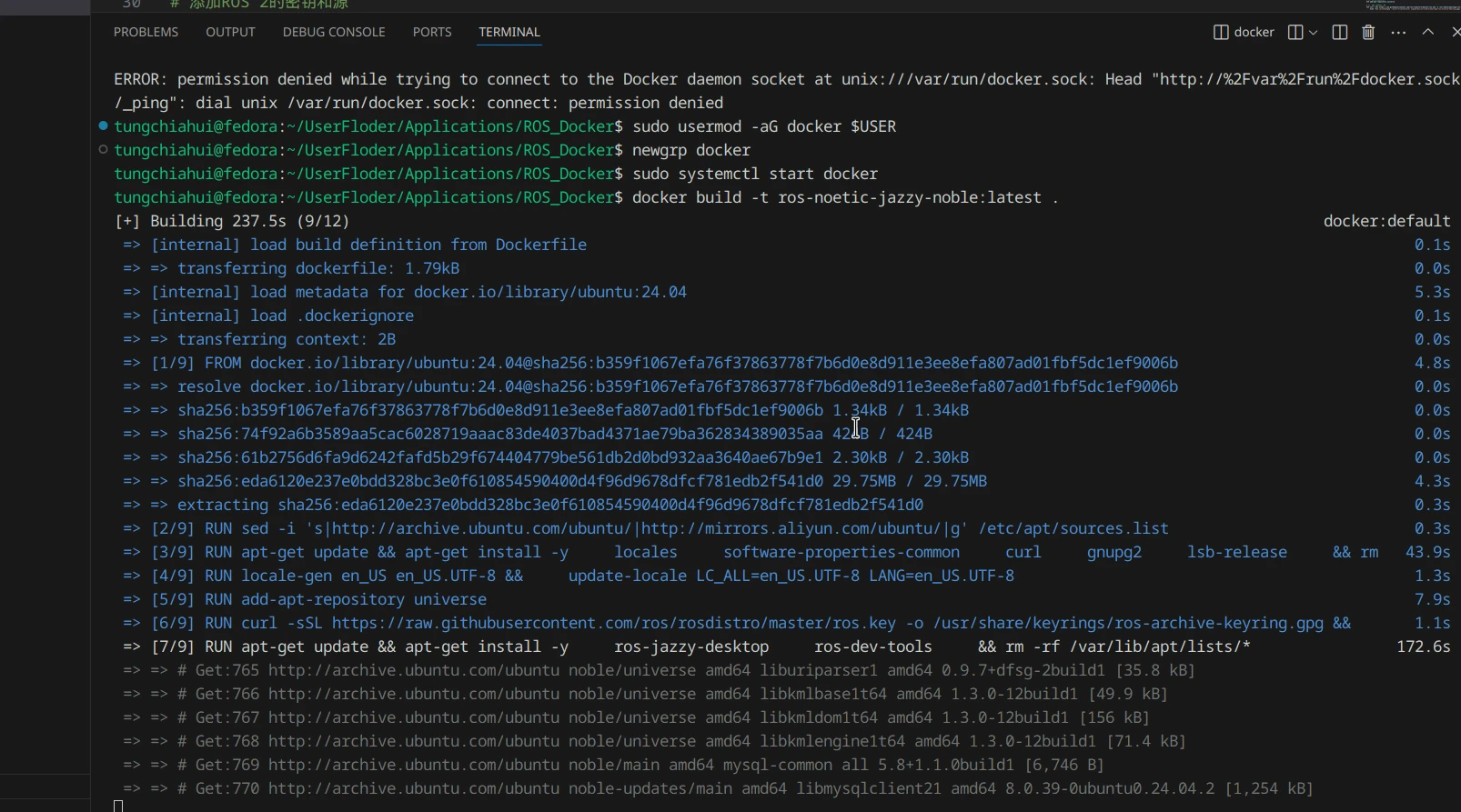Switch to the OUTPUT tab
1461x812 pixels.
pyautogui.click(x=230, y=32)
